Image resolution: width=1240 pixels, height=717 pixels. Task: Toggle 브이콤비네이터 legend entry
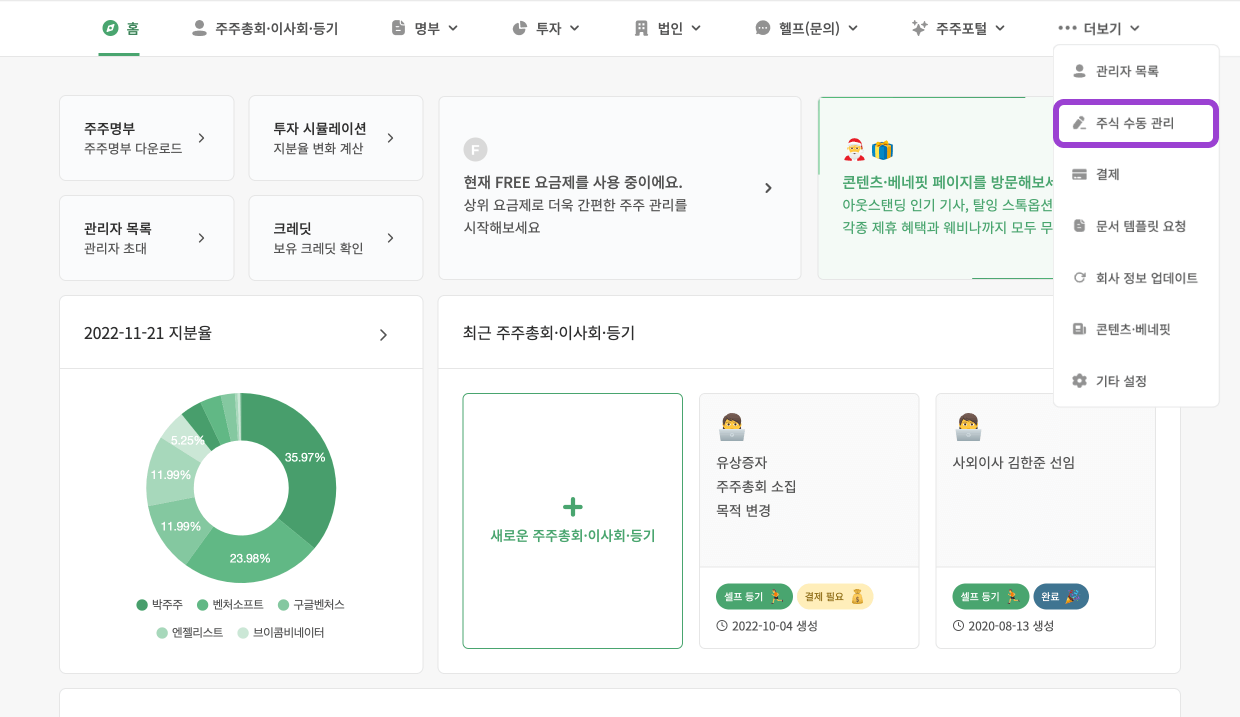click(280, 632)
